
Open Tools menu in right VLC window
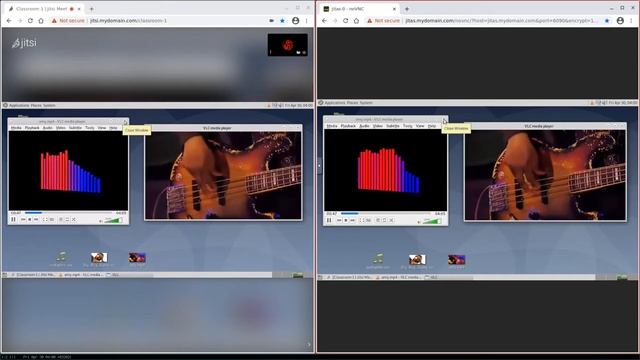(x=408, y=126)
